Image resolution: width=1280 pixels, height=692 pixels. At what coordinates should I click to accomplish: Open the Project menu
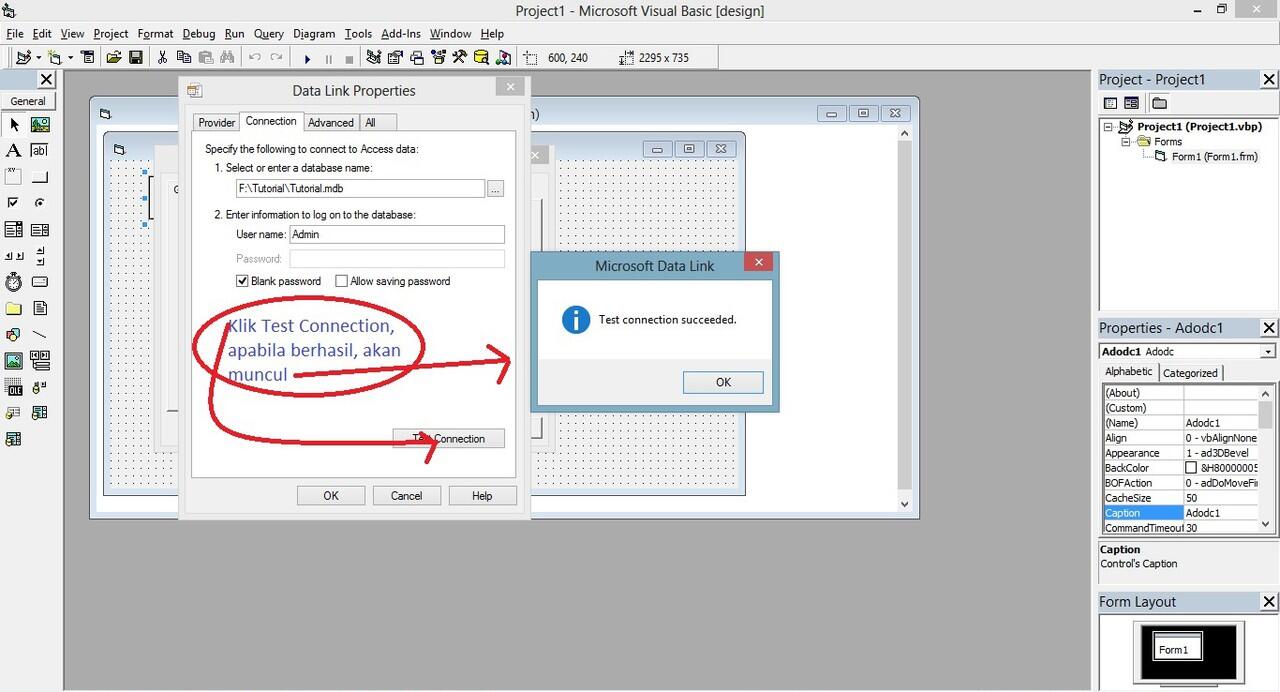(x=111, y=33)
